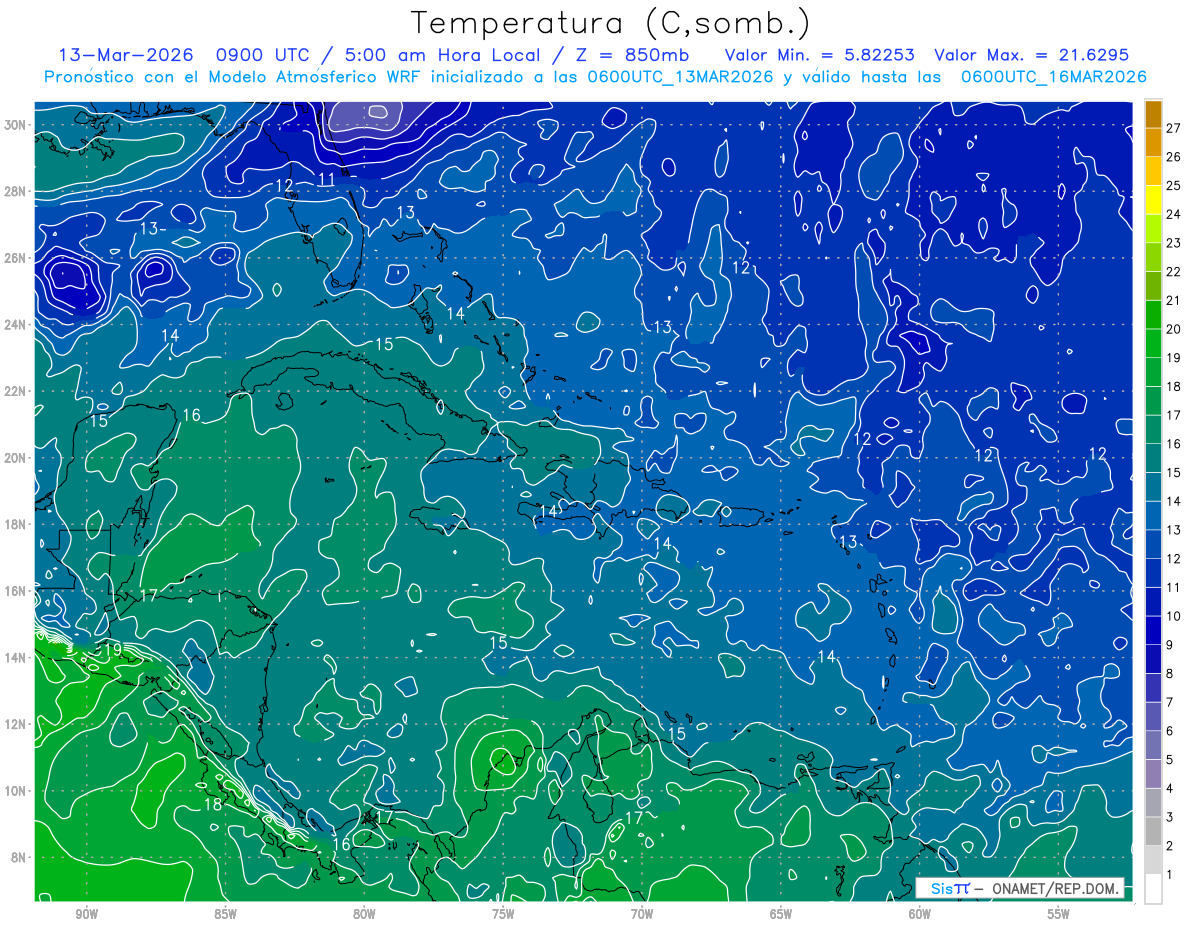
Task: Click color scale label 2
Action: tap(1170, 846)
